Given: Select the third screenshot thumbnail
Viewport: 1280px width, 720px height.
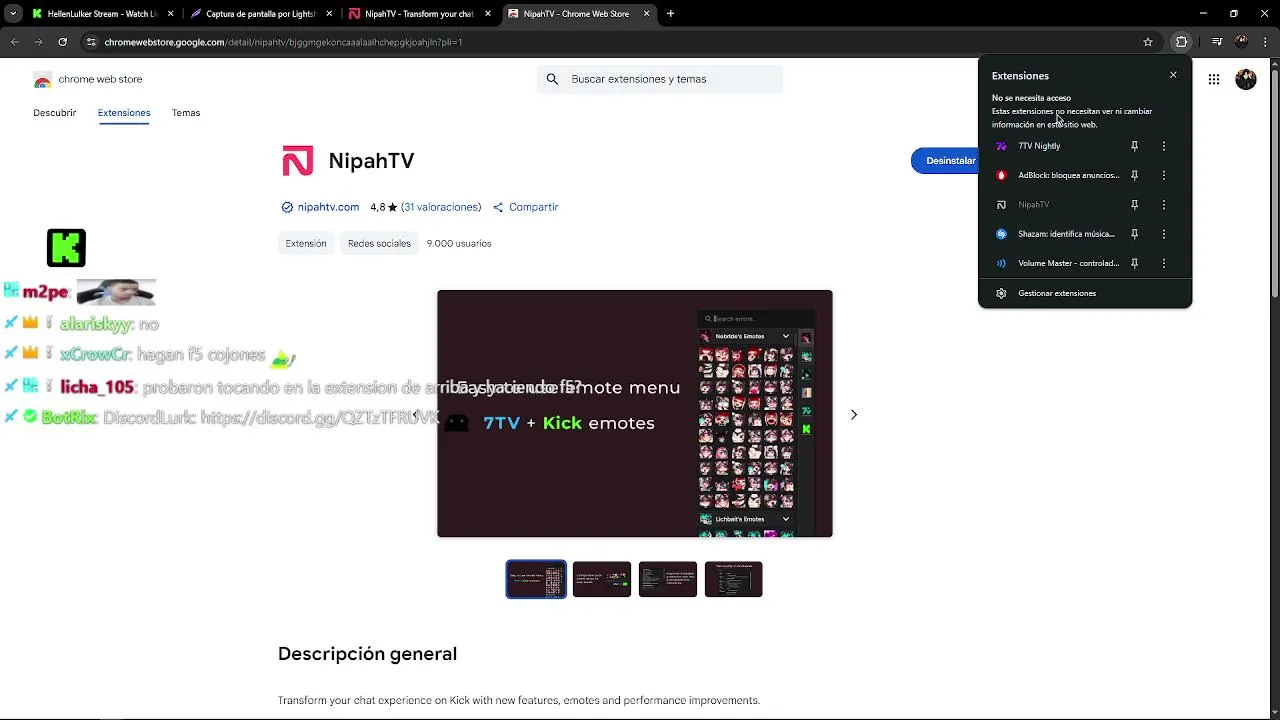Looking at the screenshot, I should point(668,579).
